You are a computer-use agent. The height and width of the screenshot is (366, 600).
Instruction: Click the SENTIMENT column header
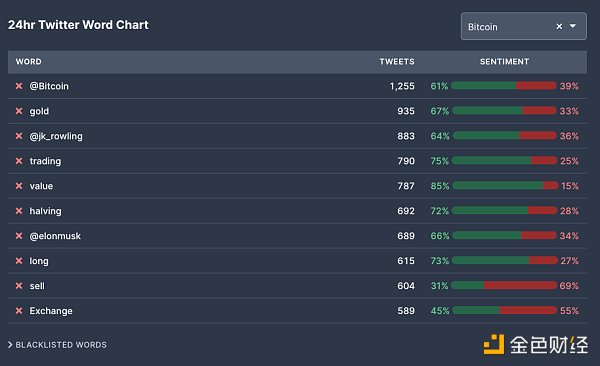504,62
